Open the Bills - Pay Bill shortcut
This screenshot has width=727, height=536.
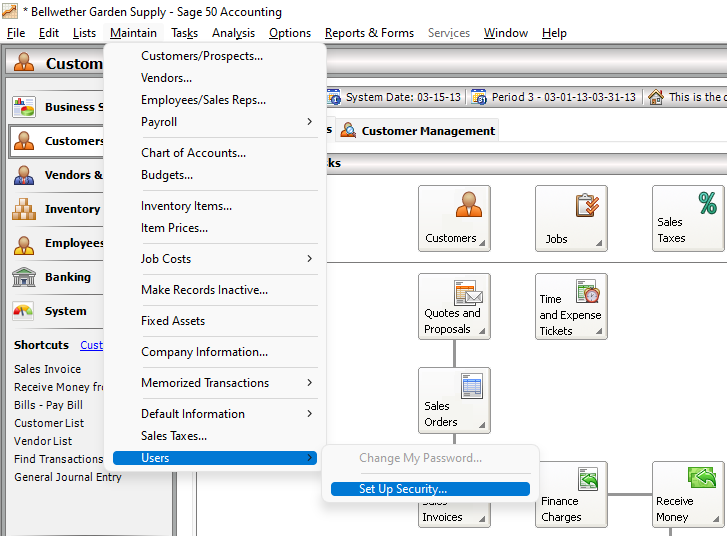tap(48, 405)
